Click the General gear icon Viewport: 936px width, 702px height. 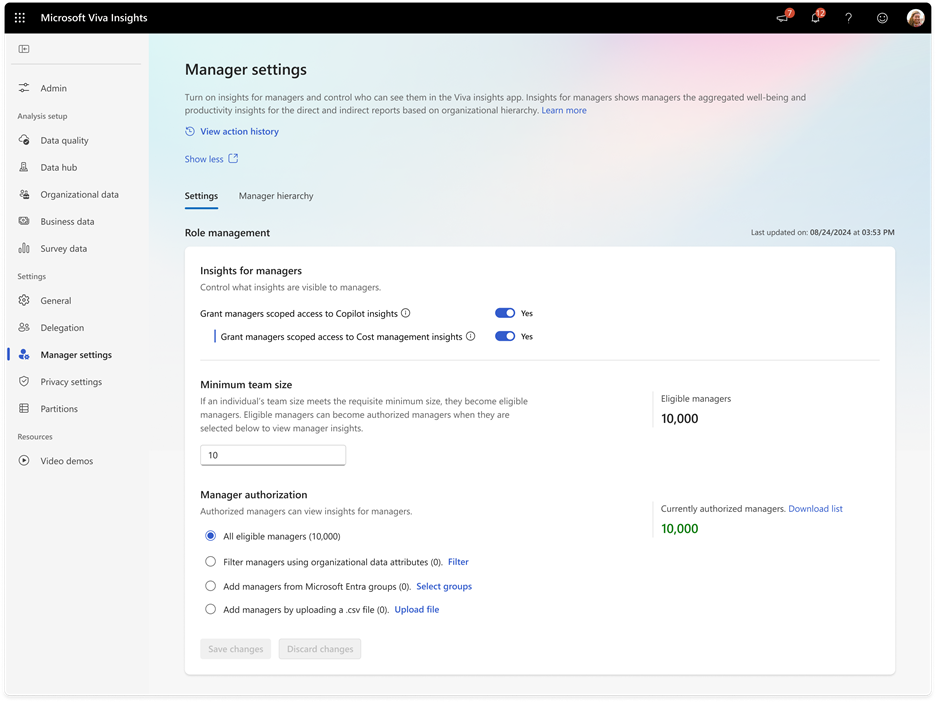[24, 300]
